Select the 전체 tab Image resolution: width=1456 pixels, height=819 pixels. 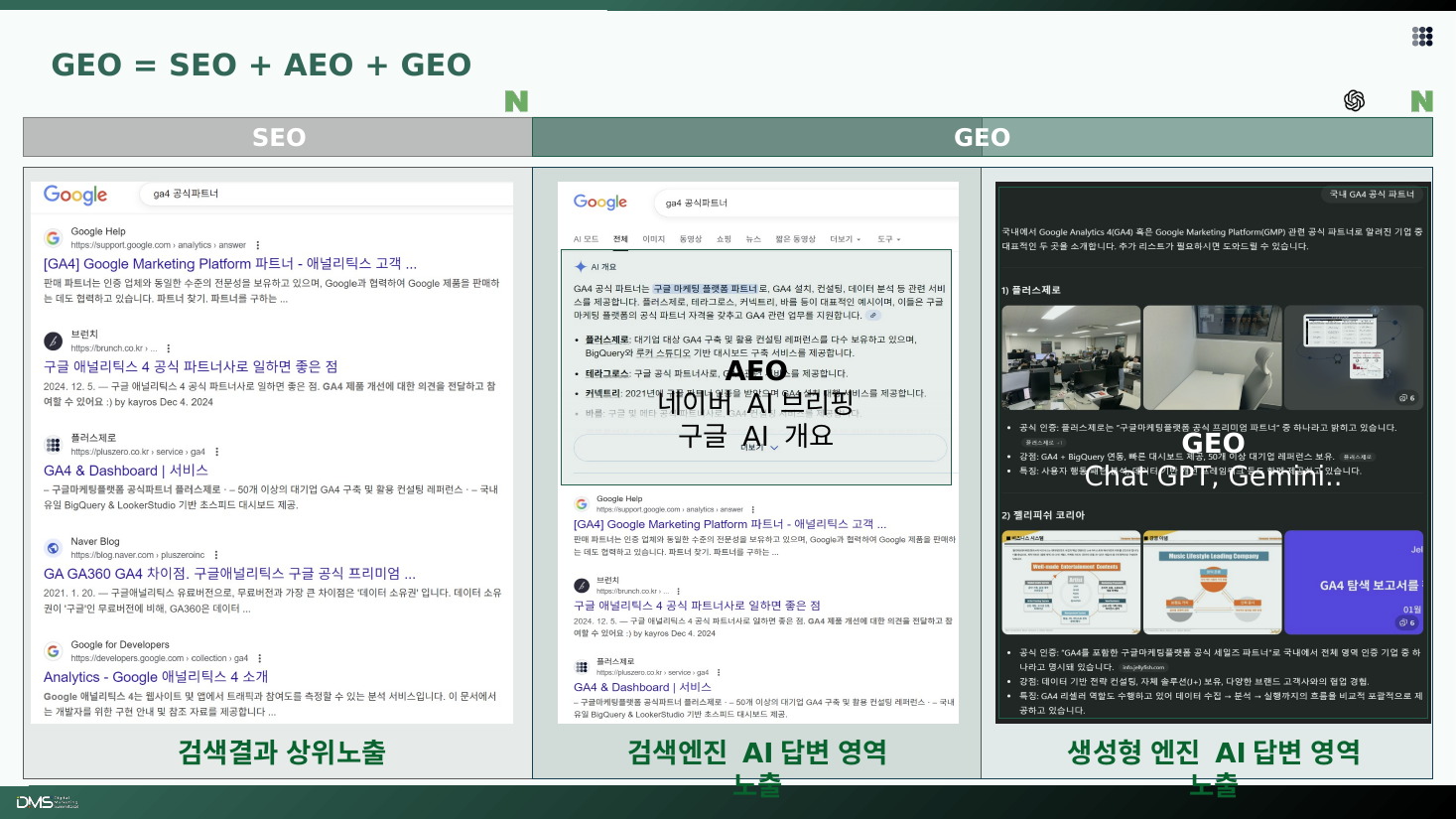tap(620, 239)
